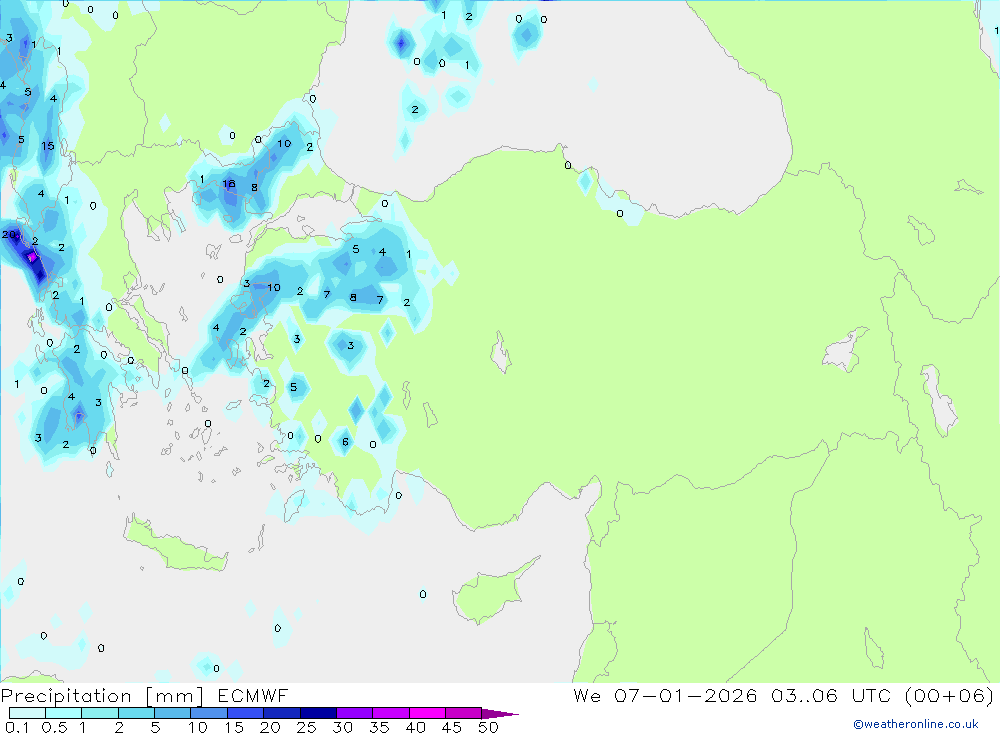The height and width of the screenshot is (733, 1000).
Task: Click the "ECMWF" model label
Action: tap(253, 695)
